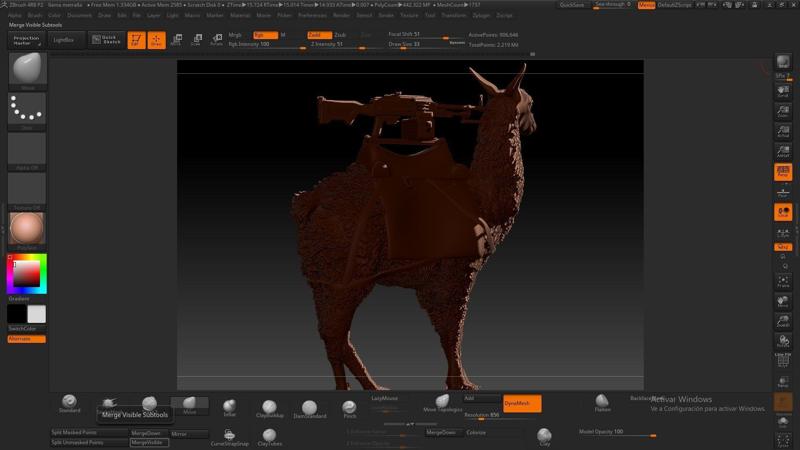Select the CurveStrapSnap brush icon

(x=230, y=437)
